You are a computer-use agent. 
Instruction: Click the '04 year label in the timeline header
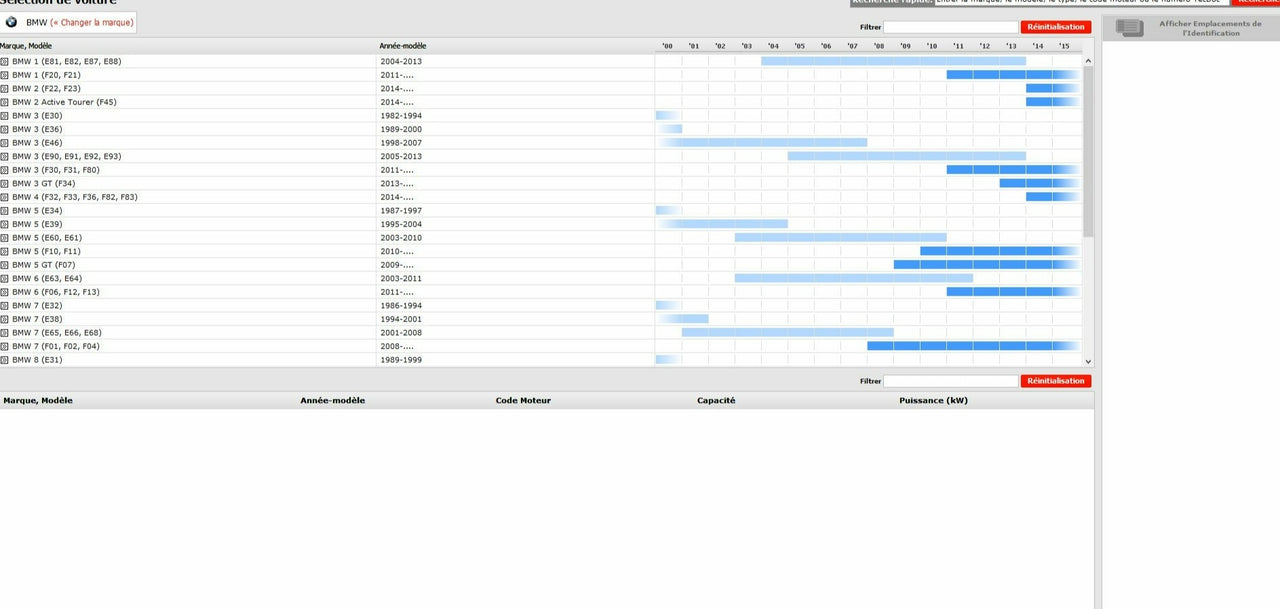click(773, 46)
